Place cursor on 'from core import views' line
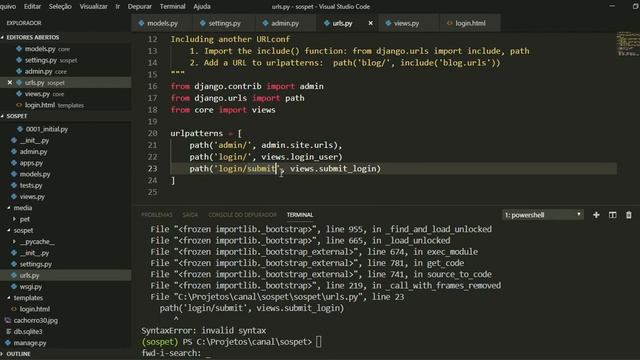 coord(223,110)
